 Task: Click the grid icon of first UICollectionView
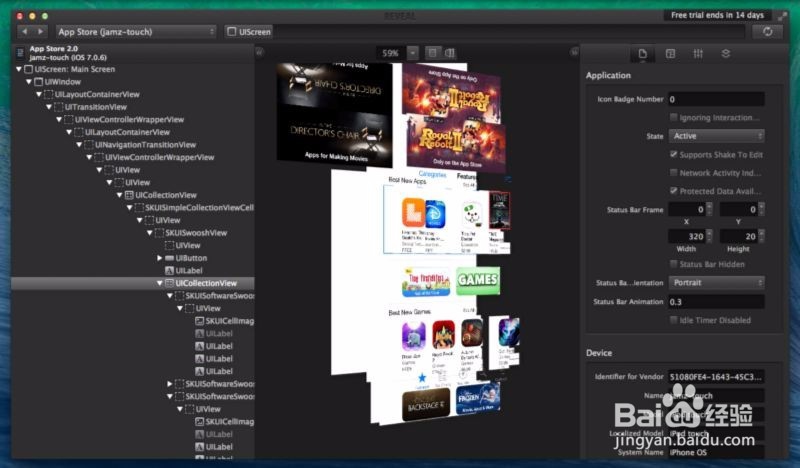[130, 195]
